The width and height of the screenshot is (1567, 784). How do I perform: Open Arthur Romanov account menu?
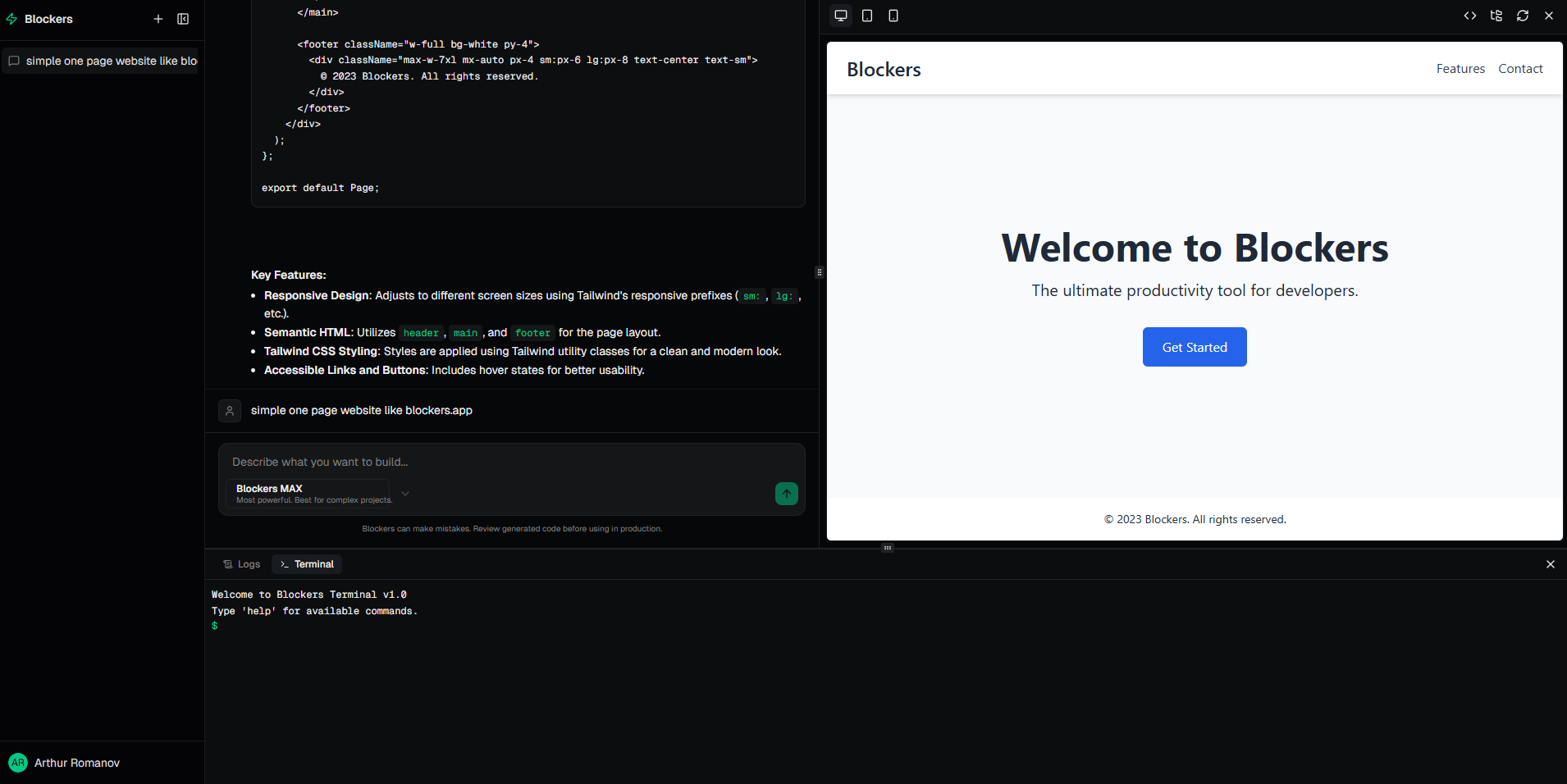[76, 763]
